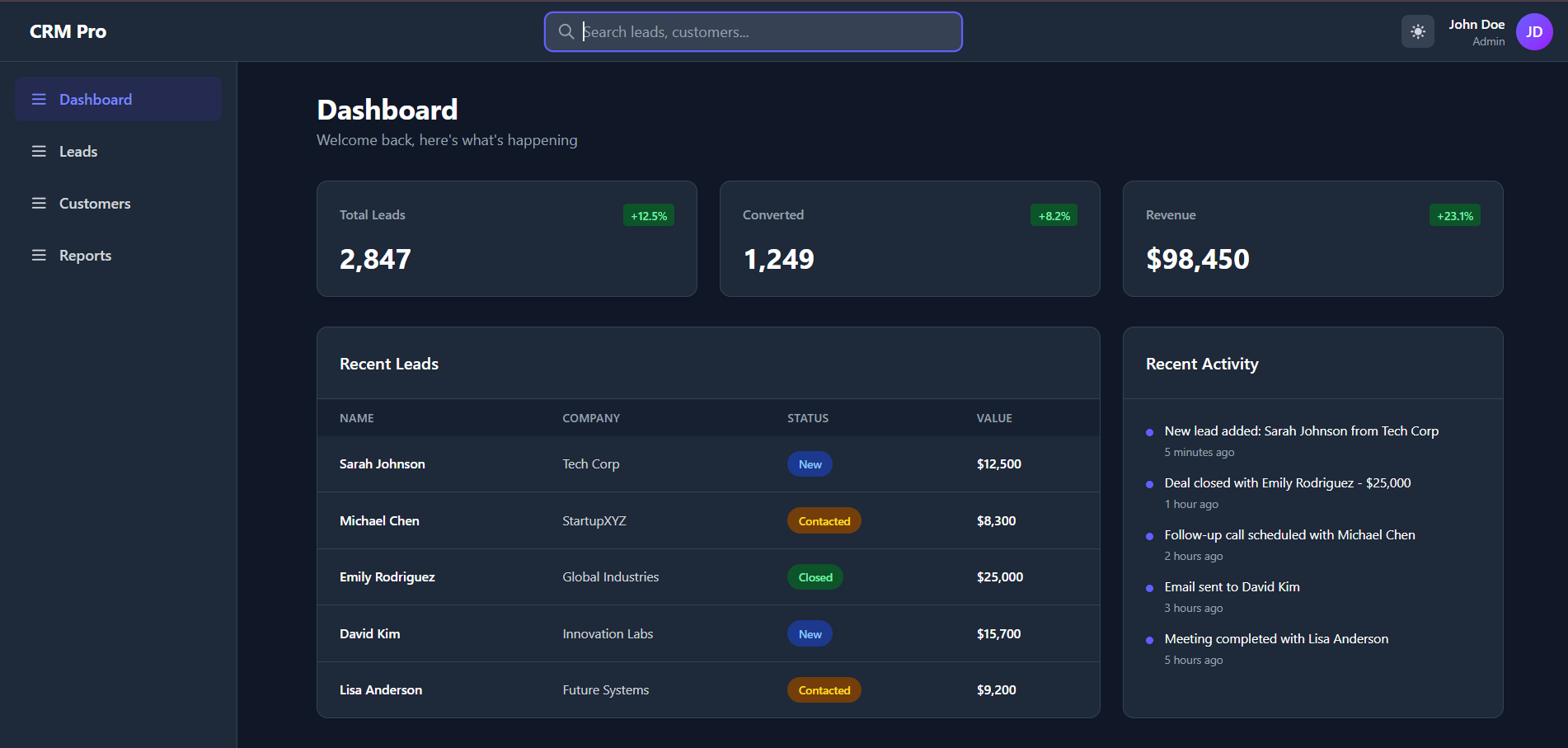
Task: Click the Customers sidebar list icon
Action: tap(39, 204)
